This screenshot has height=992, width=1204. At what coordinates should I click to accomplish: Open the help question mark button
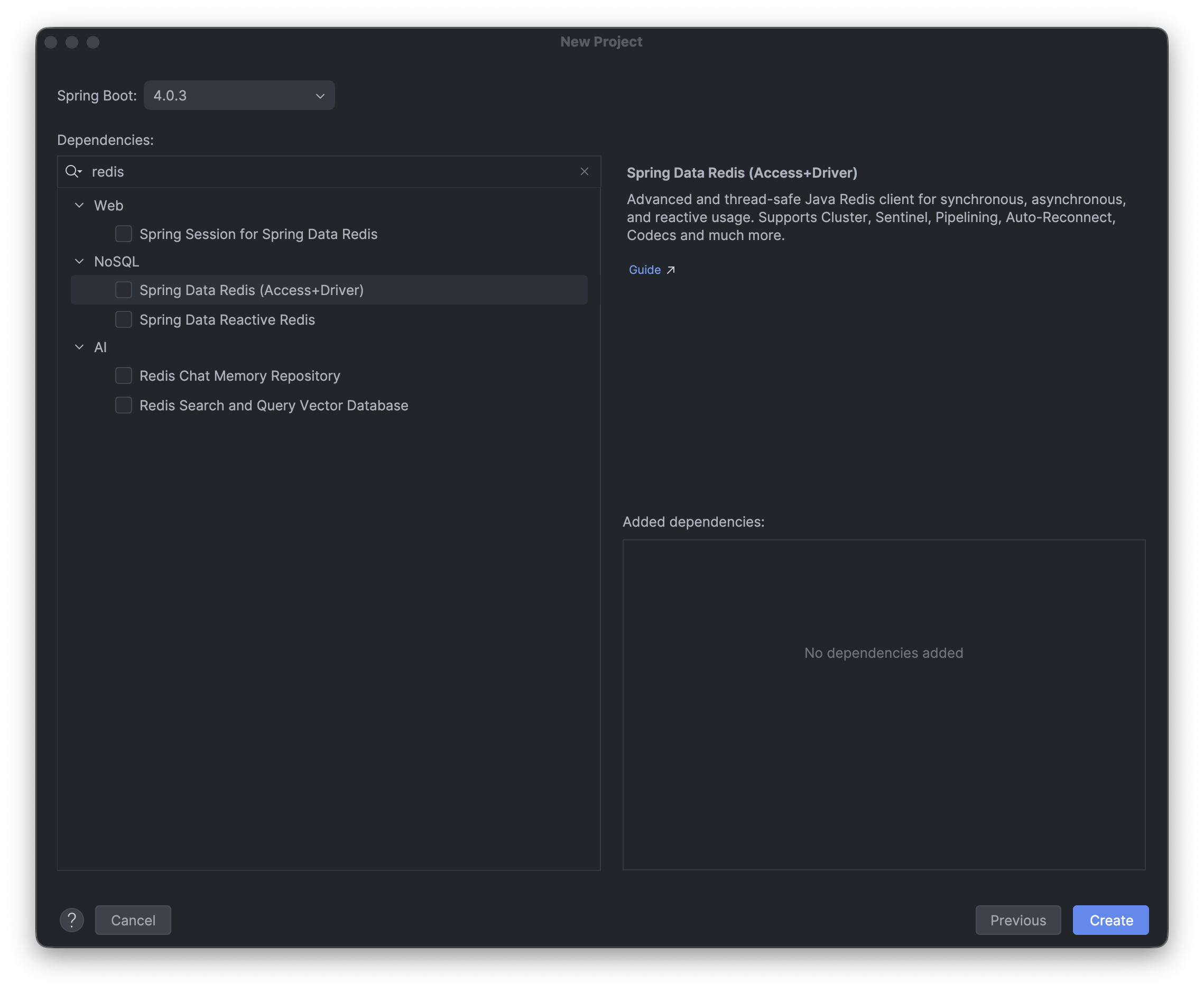click(72, 920)
